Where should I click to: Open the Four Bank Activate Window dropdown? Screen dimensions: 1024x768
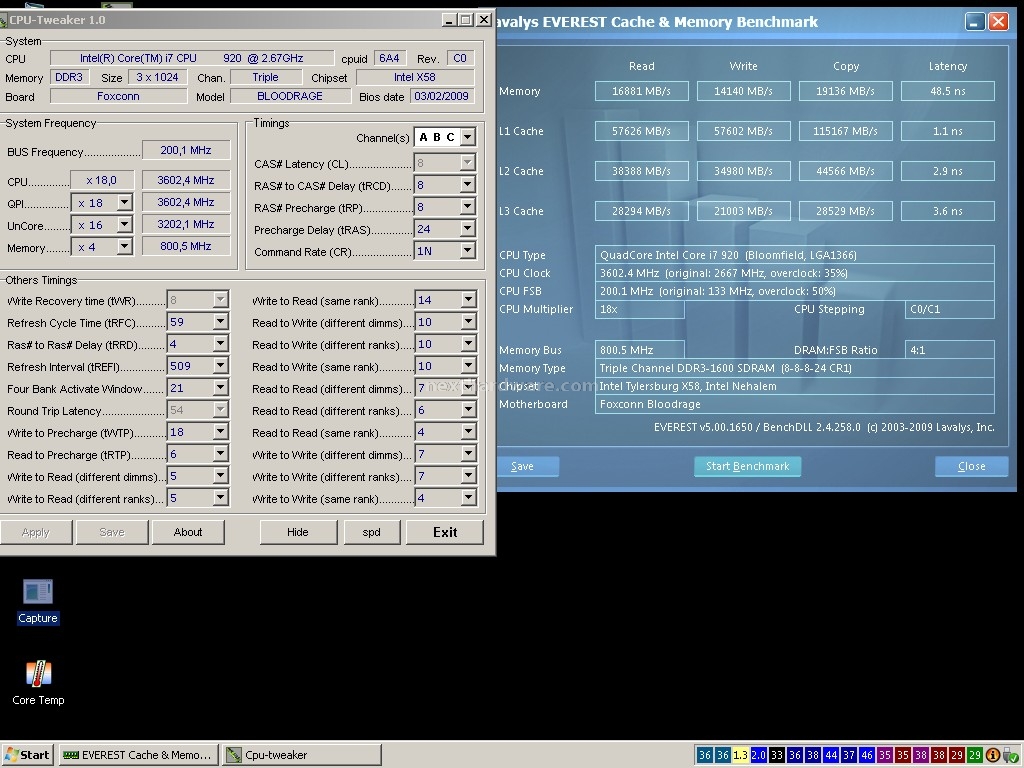click(x=221, y=388)
